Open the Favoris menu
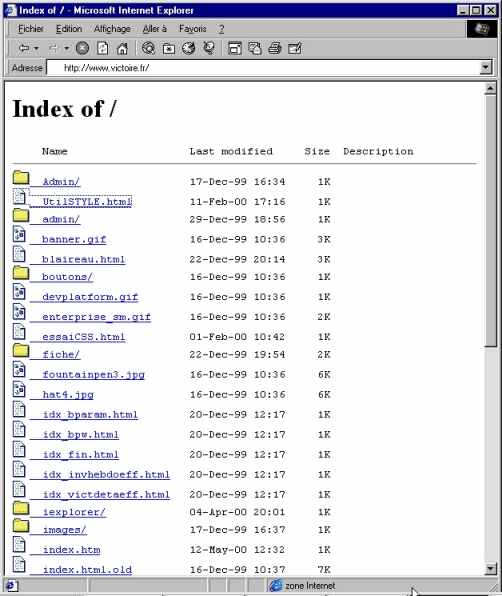 (193, 29)
